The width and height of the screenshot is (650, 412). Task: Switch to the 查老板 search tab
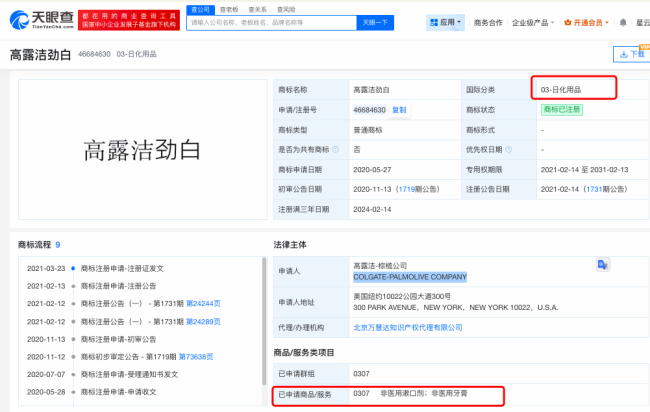pyautogui.click(x=229, y=10)
